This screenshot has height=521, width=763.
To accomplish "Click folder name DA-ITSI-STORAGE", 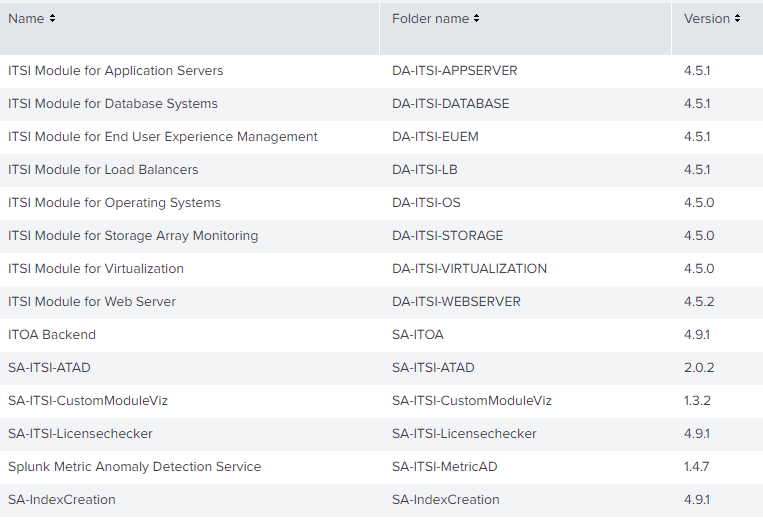I will click(447, 236).
